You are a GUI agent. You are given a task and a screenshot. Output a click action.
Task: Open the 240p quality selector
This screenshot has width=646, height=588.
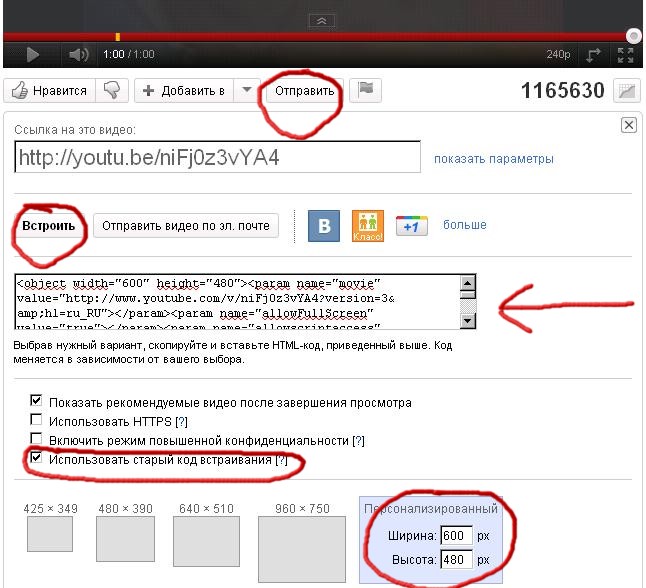(x=558, y=54)
